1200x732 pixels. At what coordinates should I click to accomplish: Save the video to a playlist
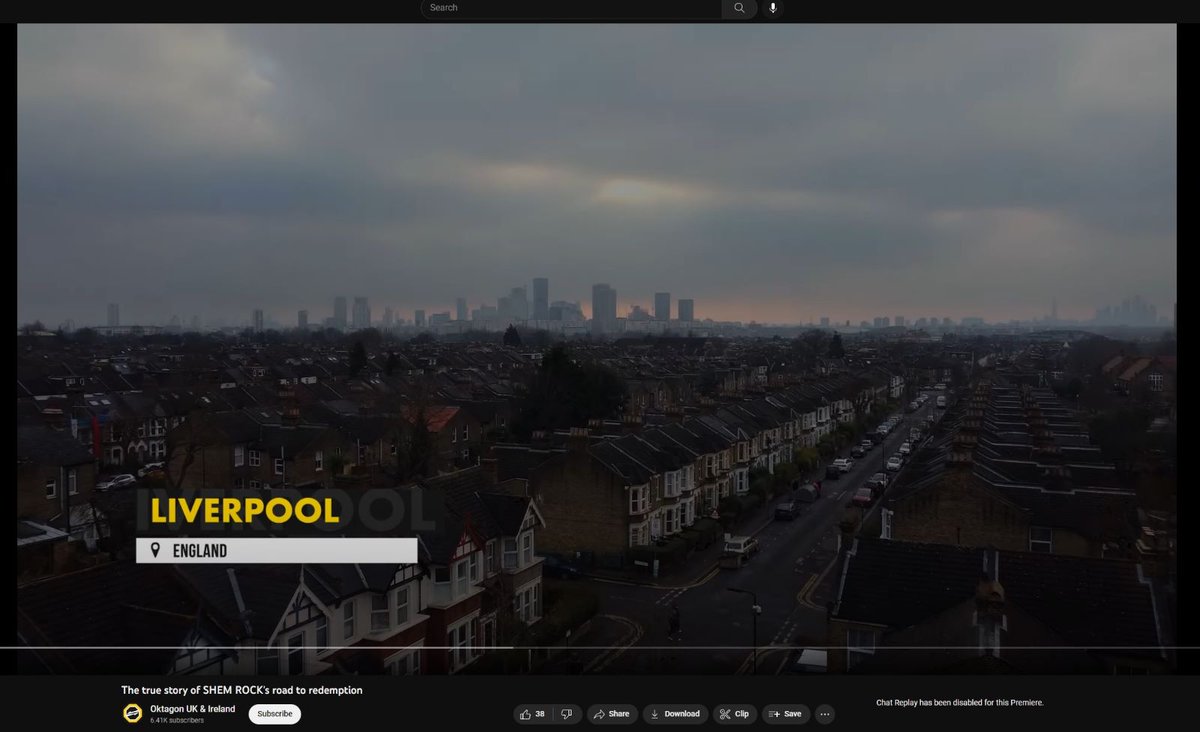(x=786, y=714)
